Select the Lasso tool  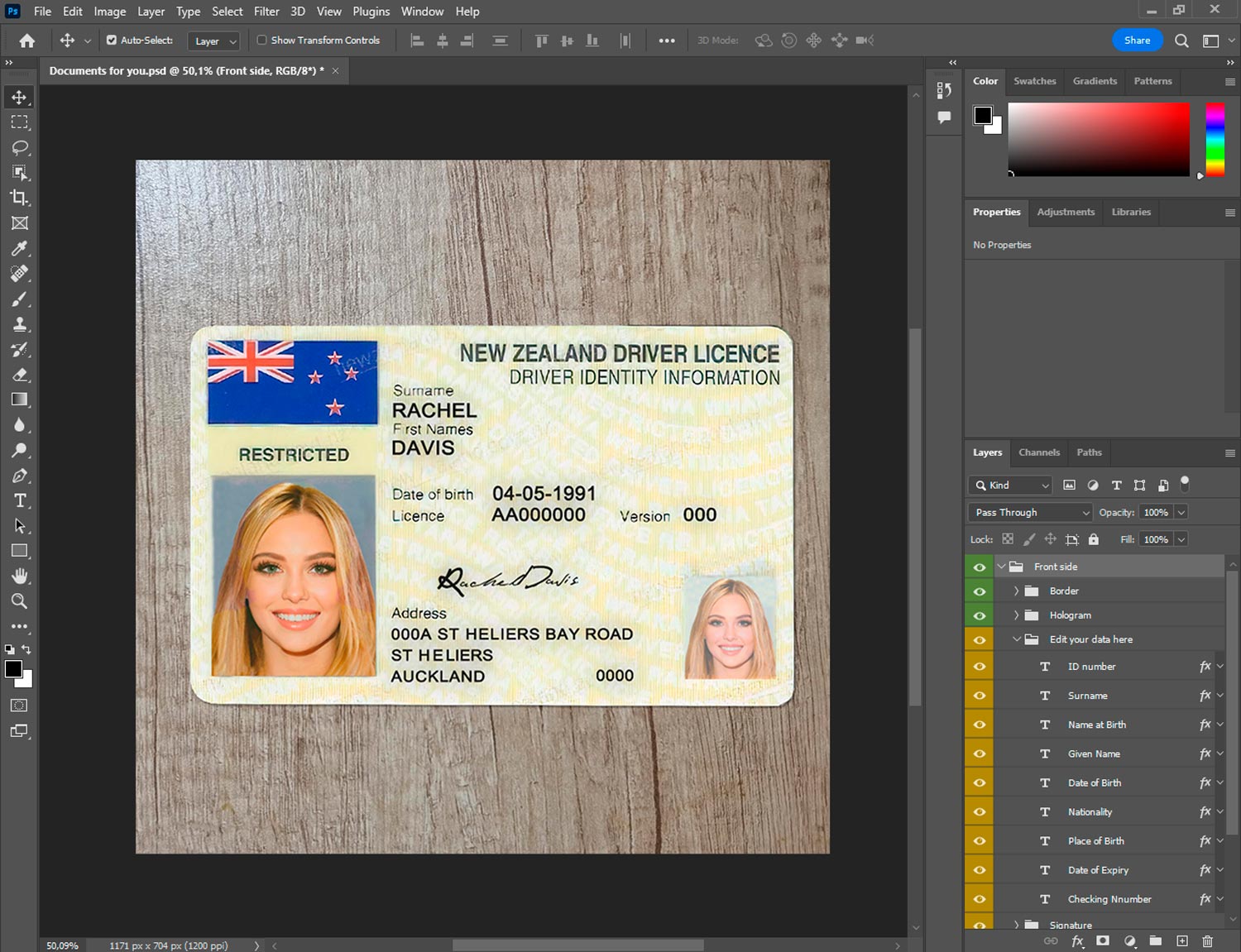point(20,147)
